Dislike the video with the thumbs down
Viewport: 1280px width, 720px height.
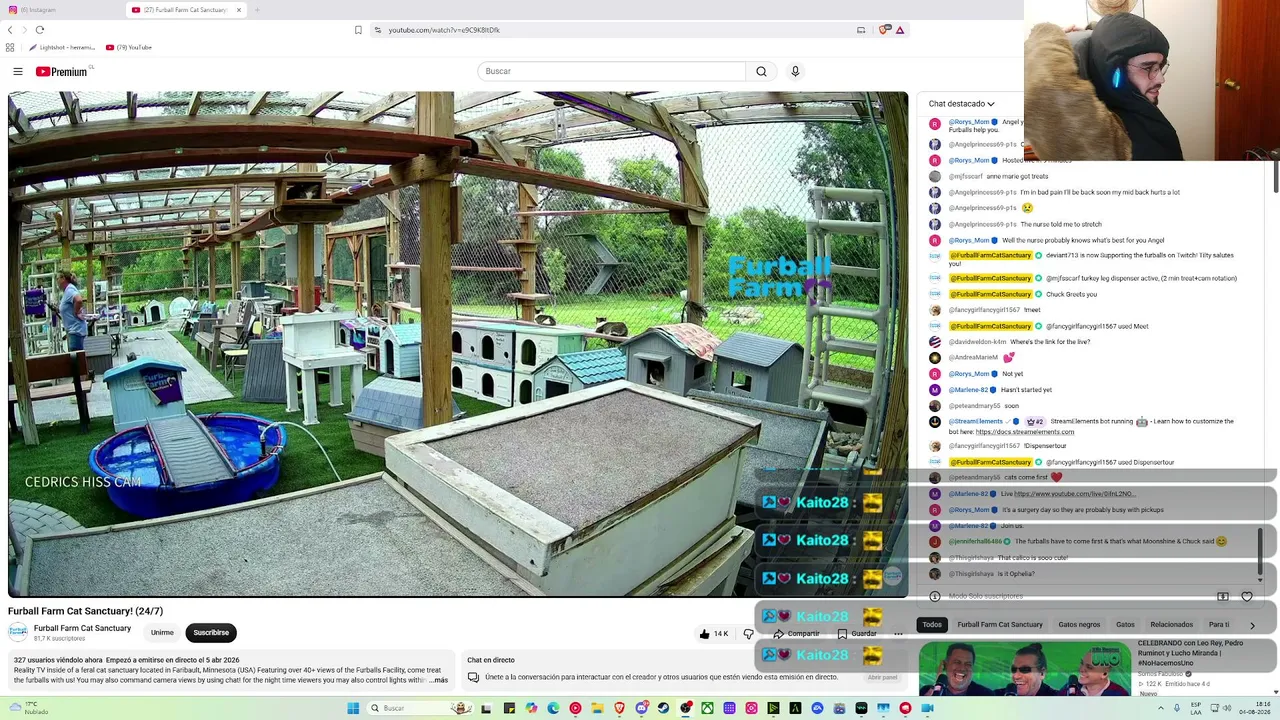click(x=748, y=634)
